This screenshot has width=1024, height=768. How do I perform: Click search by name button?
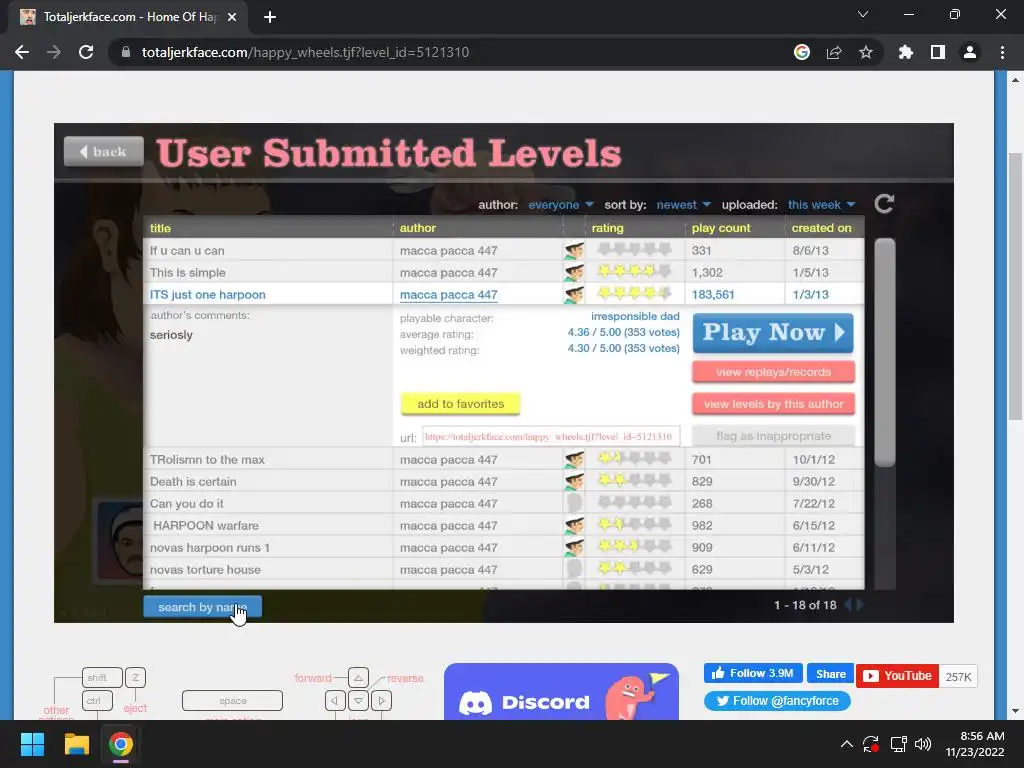(x=202, y=607)
